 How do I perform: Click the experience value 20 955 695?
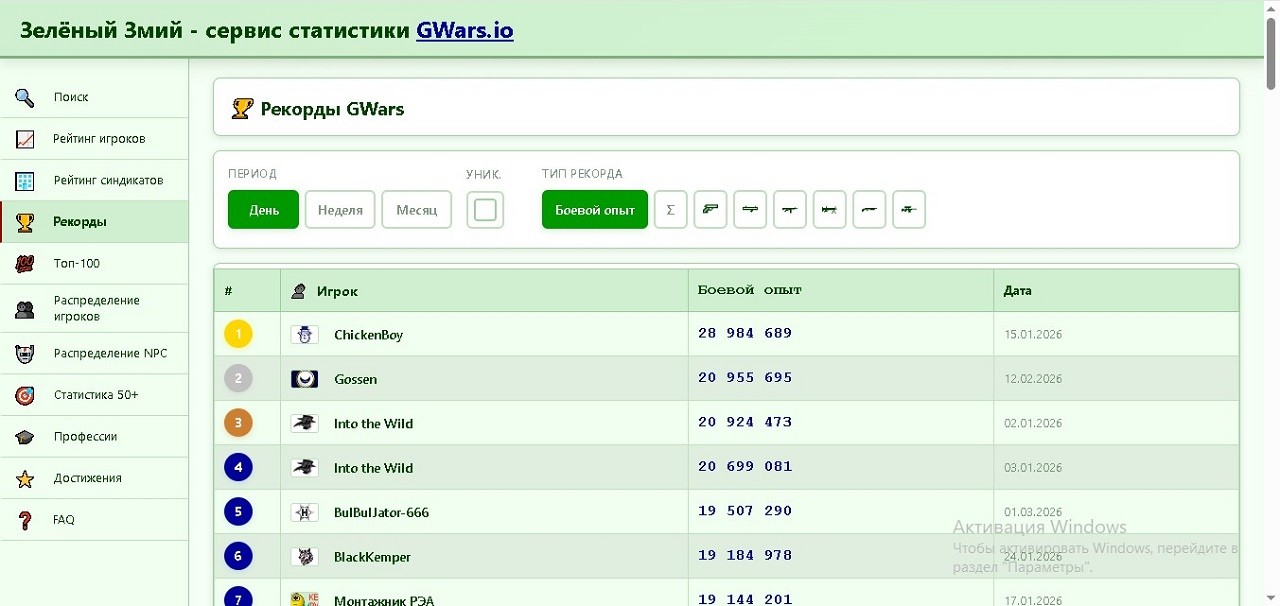pyautogui.click(x=745, y=378)
